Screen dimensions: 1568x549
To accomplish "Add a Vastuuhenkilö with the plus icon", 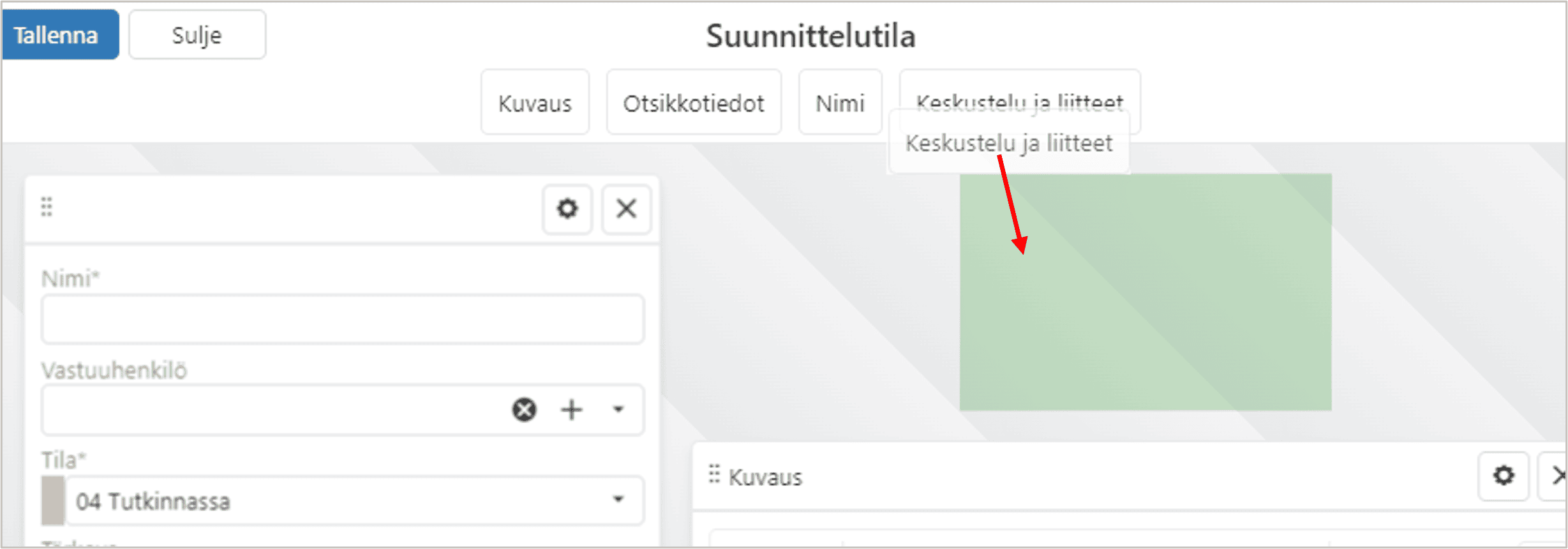I will pos(572,410).
